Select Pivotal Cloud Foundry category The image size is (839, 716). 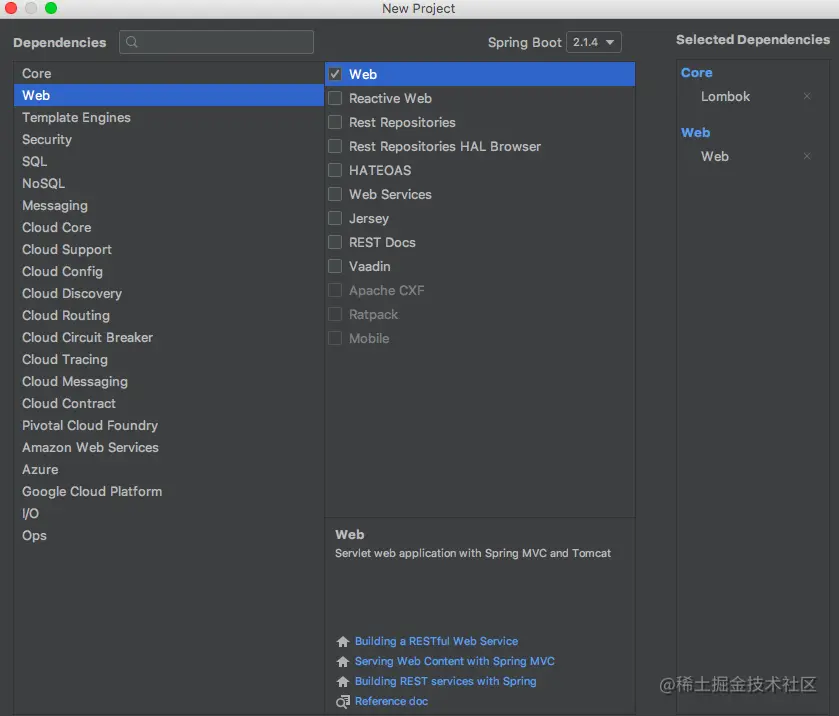tap(169, 425)
